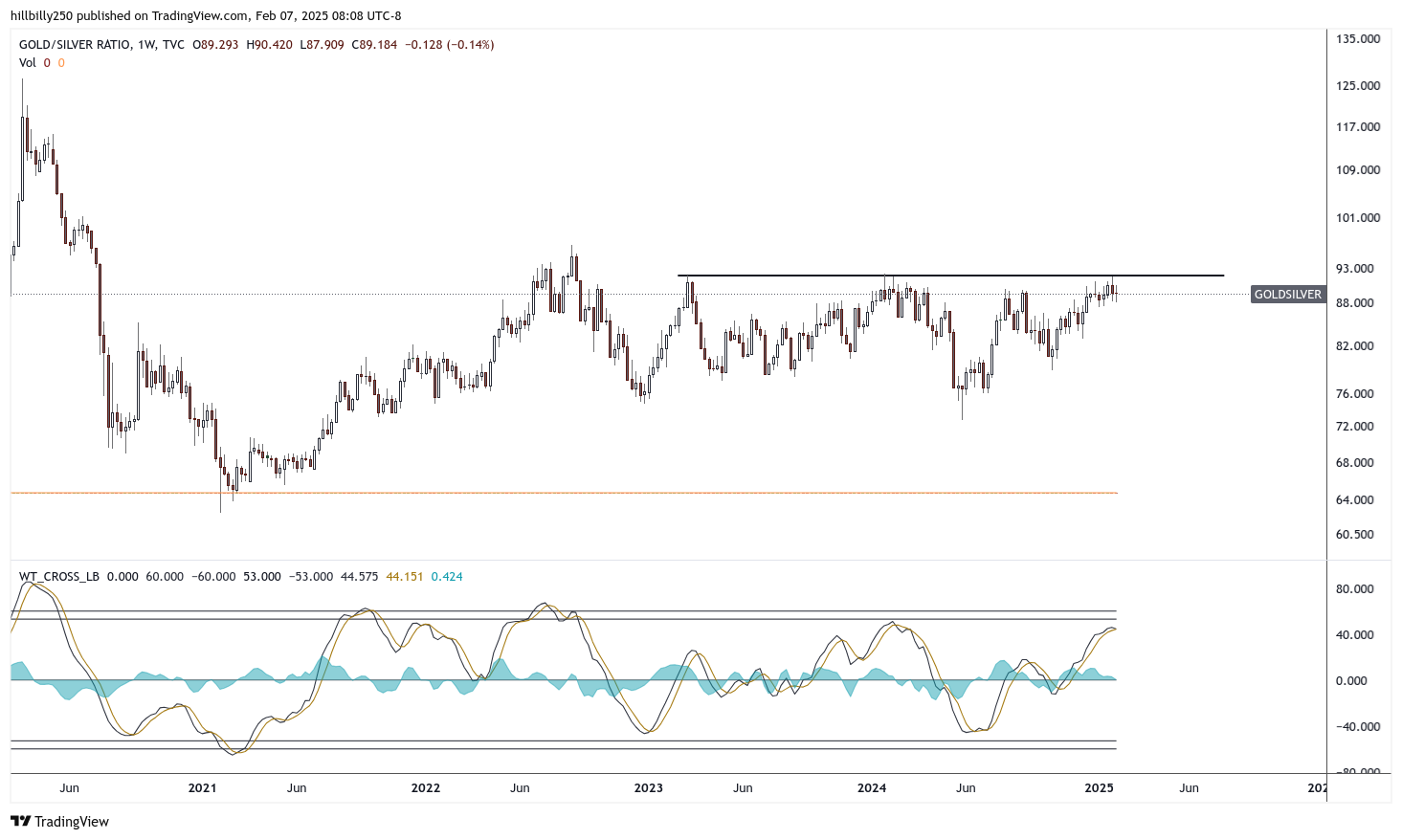1402x840 pixels.
Task: Click the 72.000 price axis label
Action: [x=1354, y=427]
